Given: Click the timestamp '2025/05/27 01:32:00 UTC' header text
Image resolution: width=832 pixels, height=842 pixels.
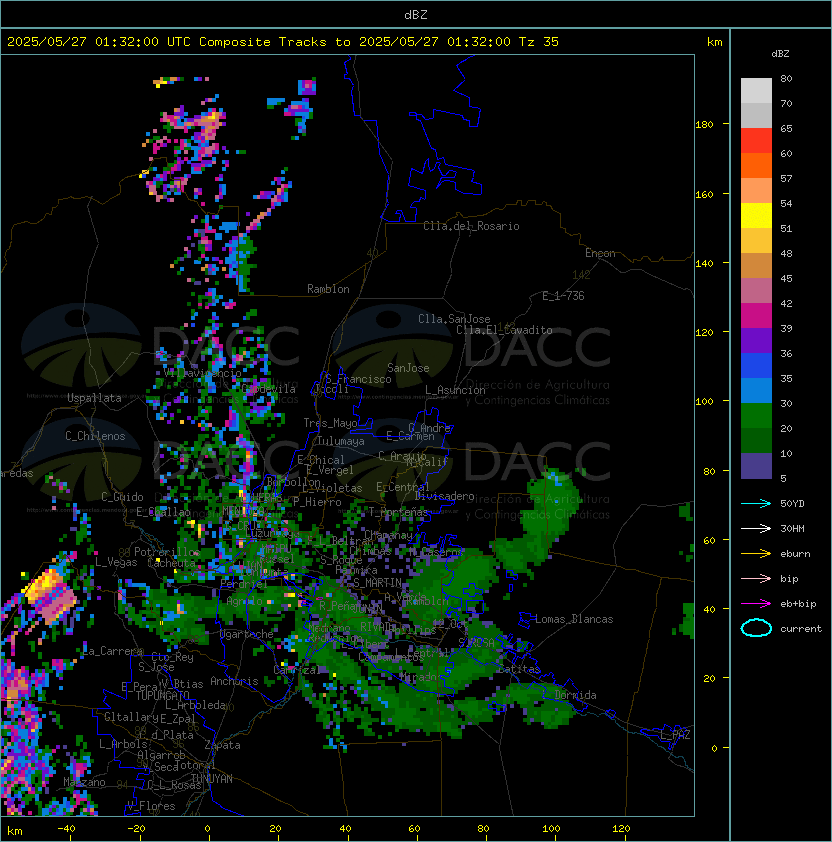Looking at the screenshot, I should coord(99,41).
